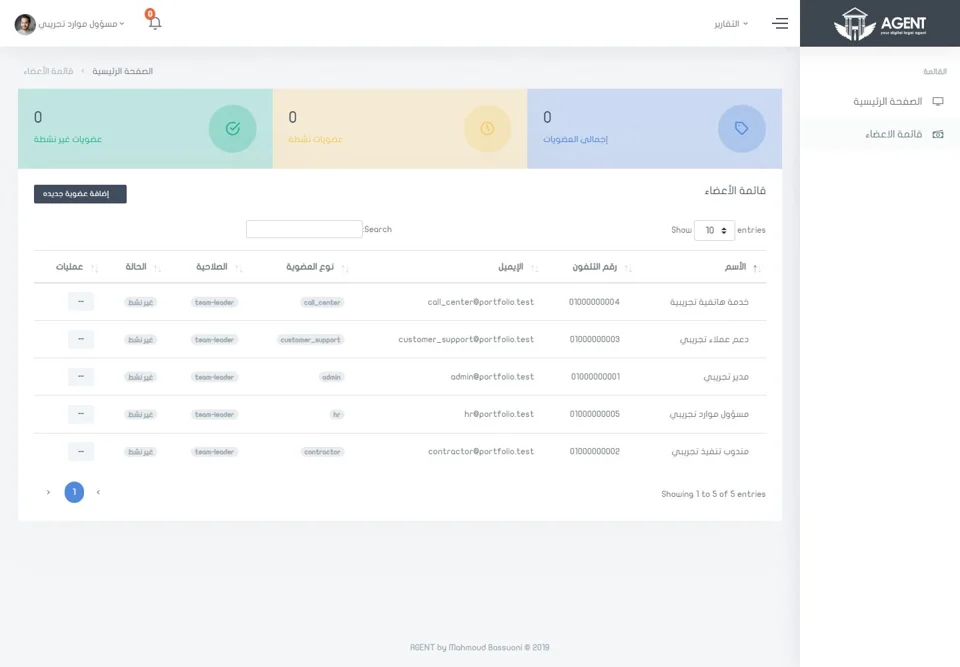Click the user avatar picture

(x=25, y=24)
